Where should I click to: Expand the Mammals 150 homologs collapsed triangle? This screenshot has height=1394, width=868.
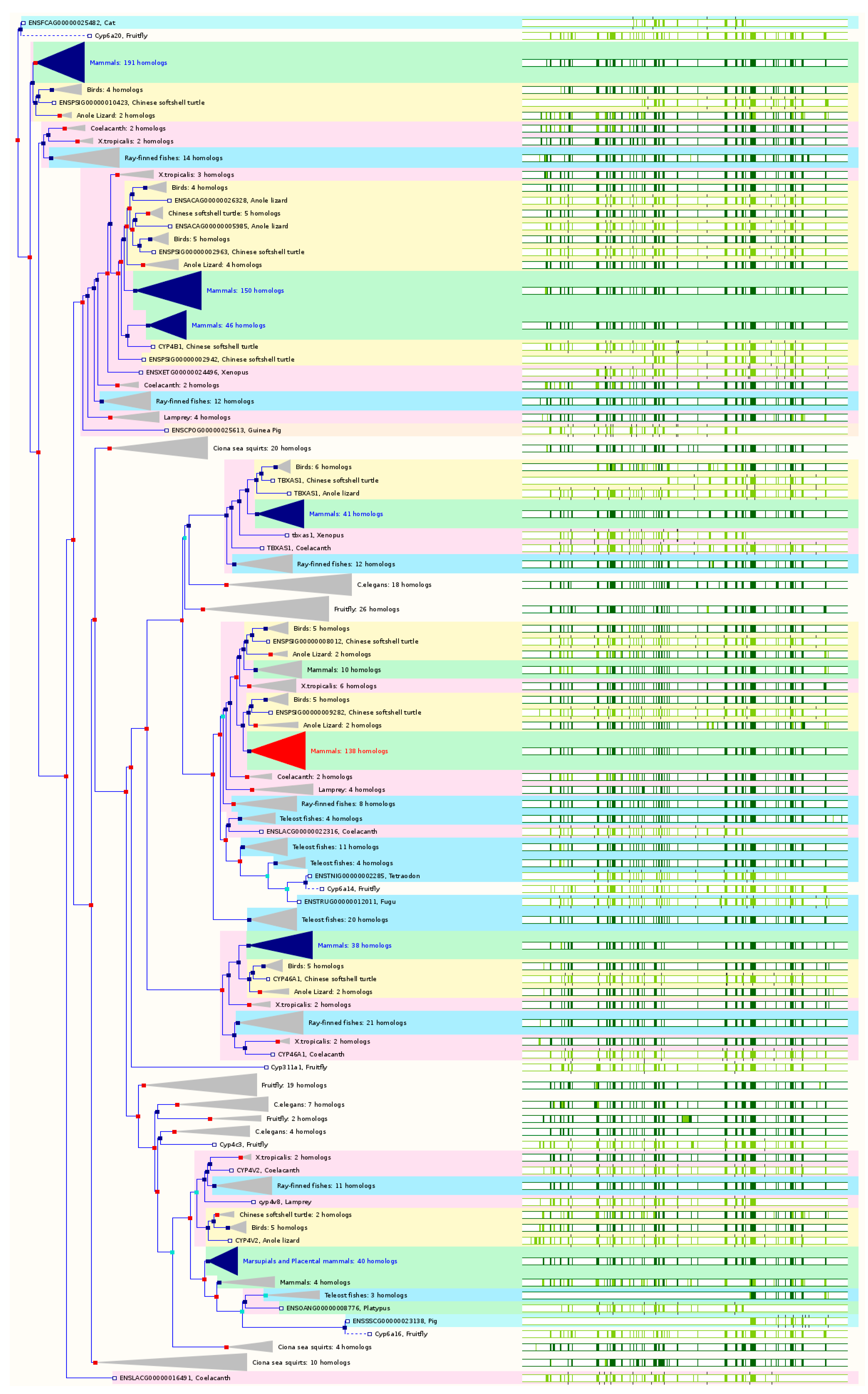pyautogui.click(x=169, y=291)
